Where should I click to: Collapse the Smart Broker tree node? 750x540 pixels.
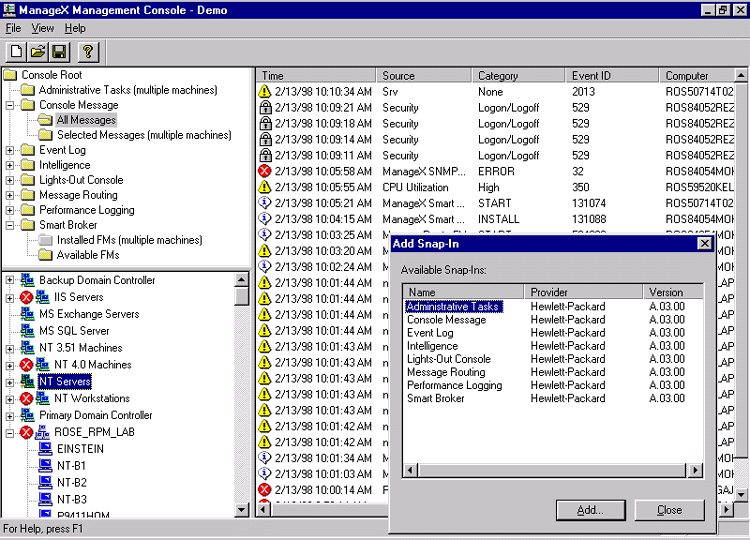coord(10,225)
